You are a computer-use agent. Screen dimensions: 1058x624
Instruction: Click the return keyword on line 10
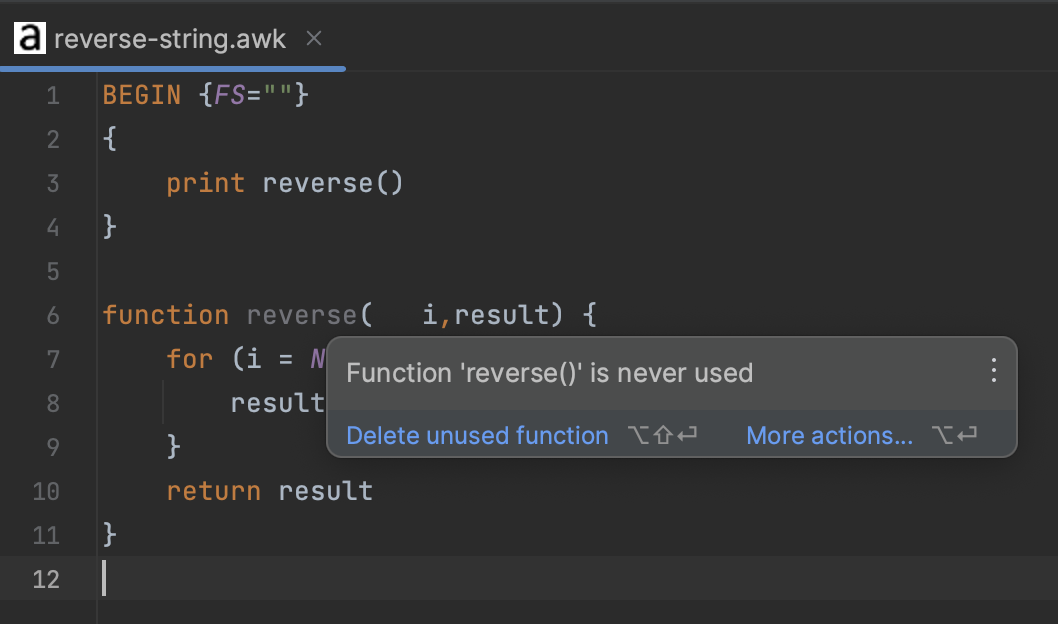point(213,491)
